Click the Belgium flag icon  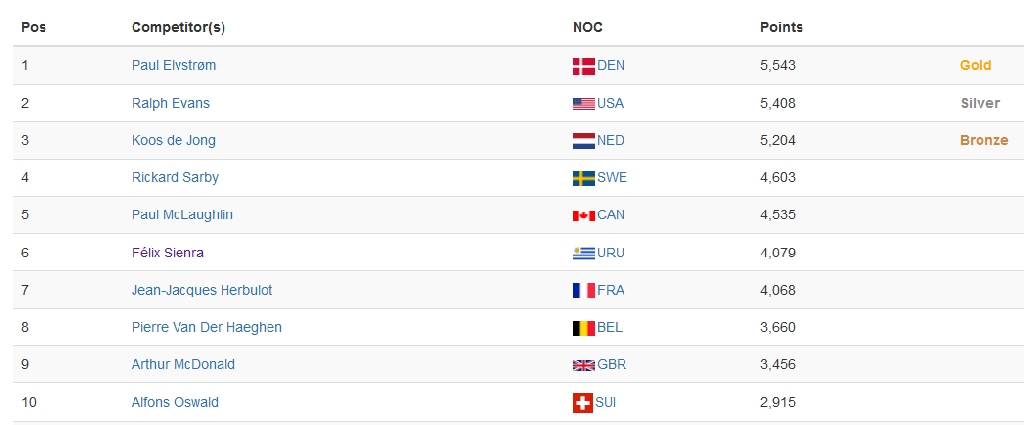[x=583, y=328]
